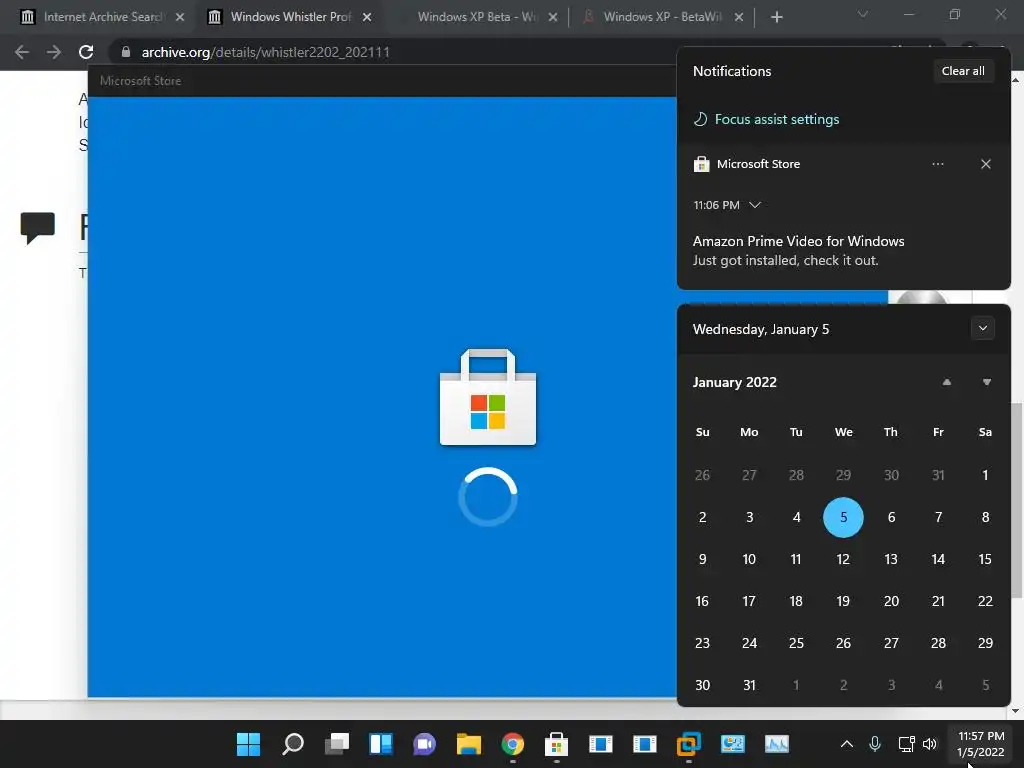Open taskbar Search magnifier
This screenshot has width=1024, height=768.
(293, 743)
